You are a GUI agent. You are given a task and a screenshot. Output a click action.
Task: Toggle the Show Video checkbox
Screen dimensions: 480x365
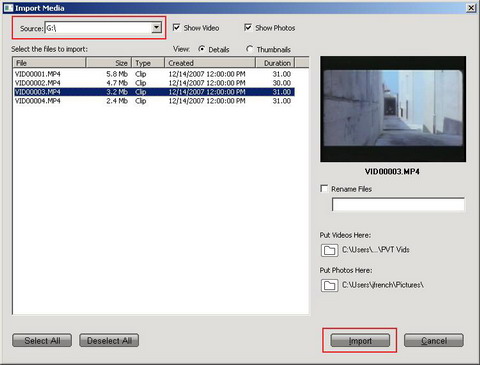click(x=176, y=27)
